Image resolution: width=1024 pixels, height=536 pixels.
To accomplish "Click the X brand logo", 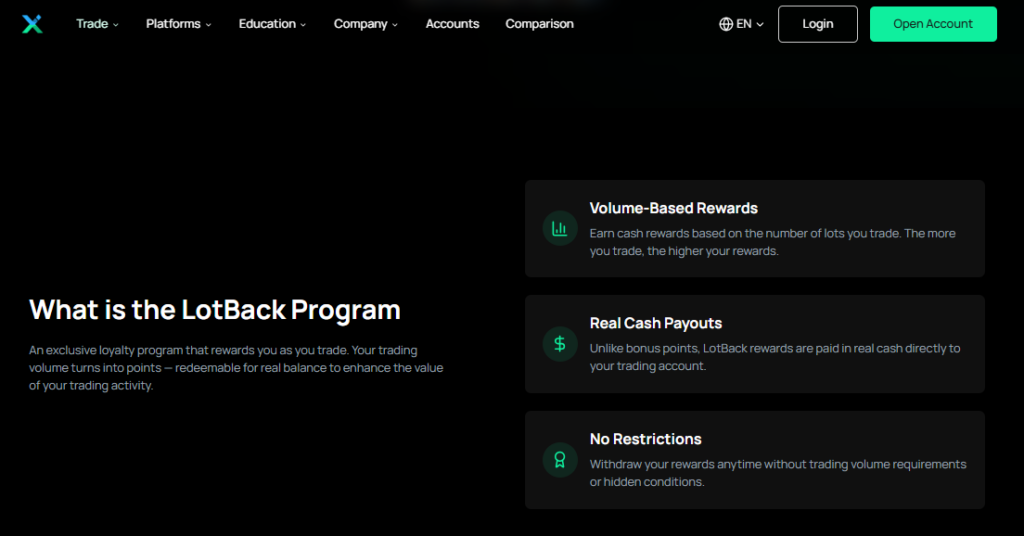I will tap(32, 24).
